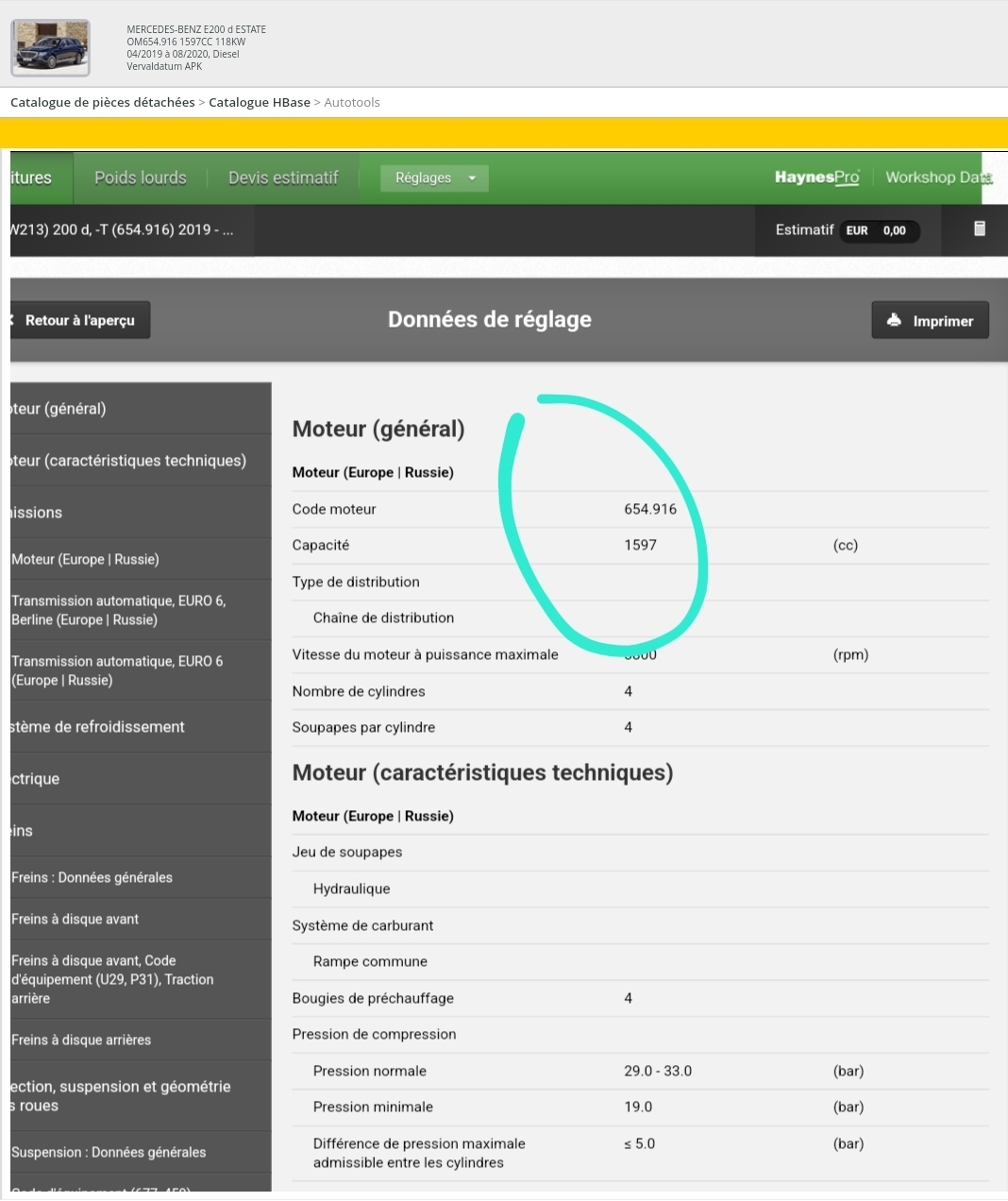Open Catalogue de pièces détachées breadcrumb

pos(103,102)
